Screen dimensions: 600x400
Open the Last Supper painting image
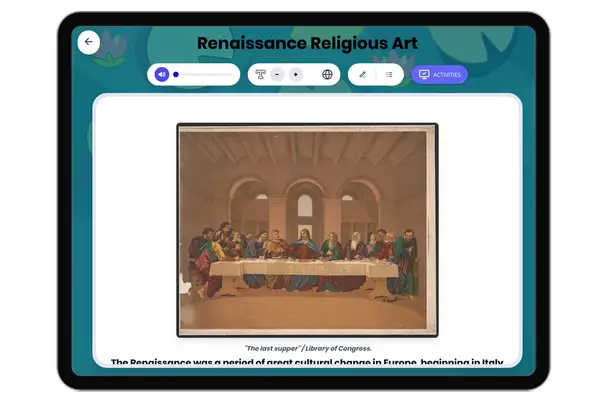[307, 230]
